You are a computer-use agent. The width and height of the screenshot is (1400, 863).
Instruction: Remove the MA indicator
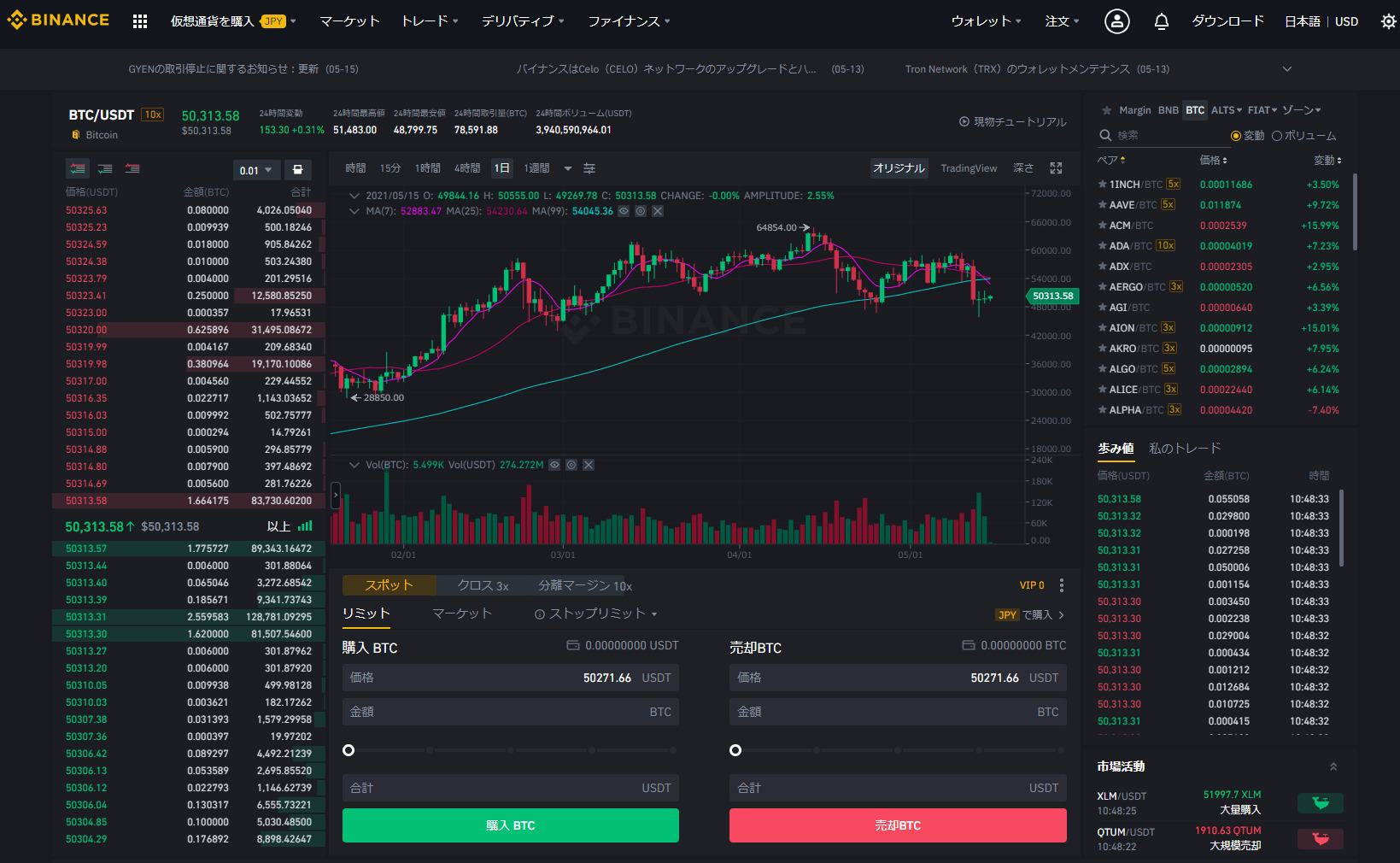pyautogui.click(x=658, y=211)
